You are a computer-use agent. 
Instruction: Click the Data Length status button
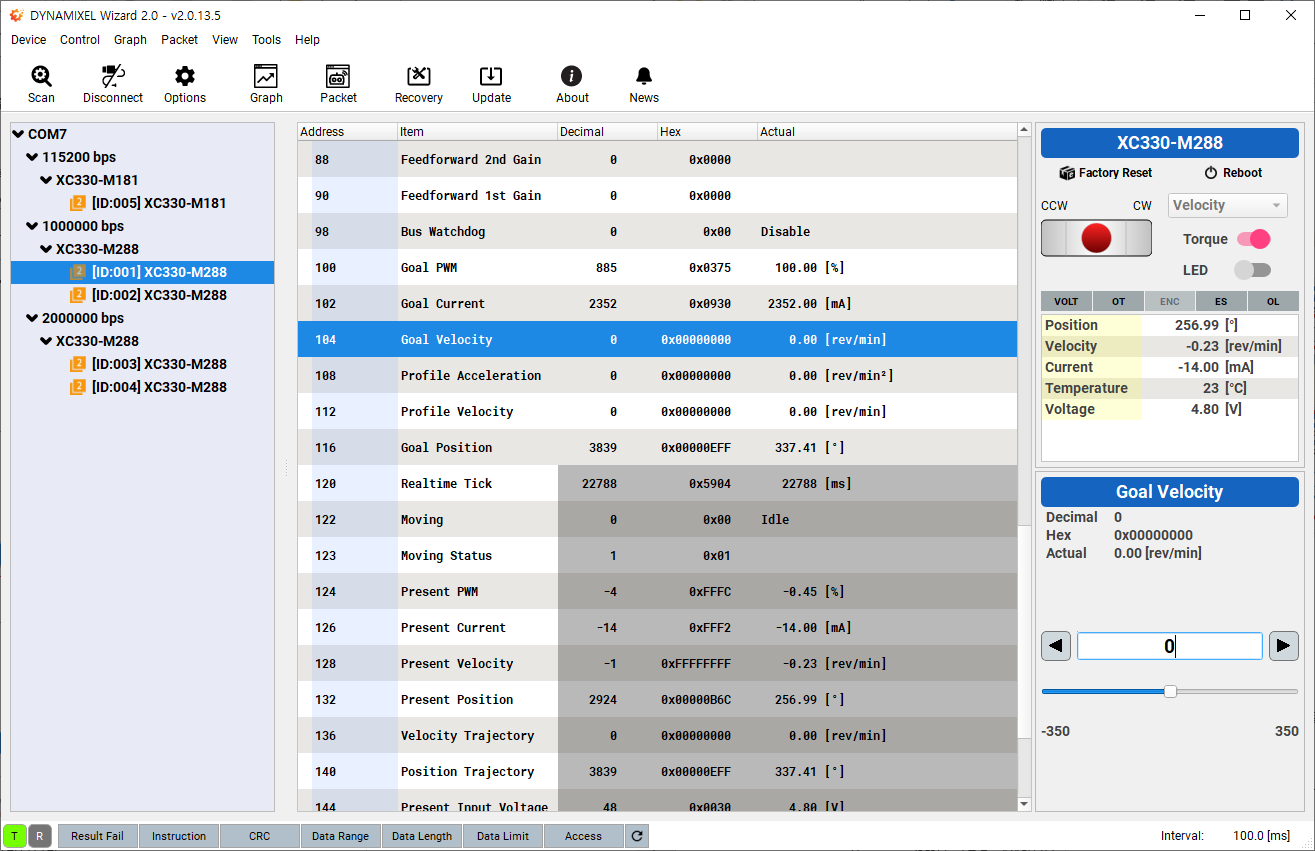[x=422, y=836]
